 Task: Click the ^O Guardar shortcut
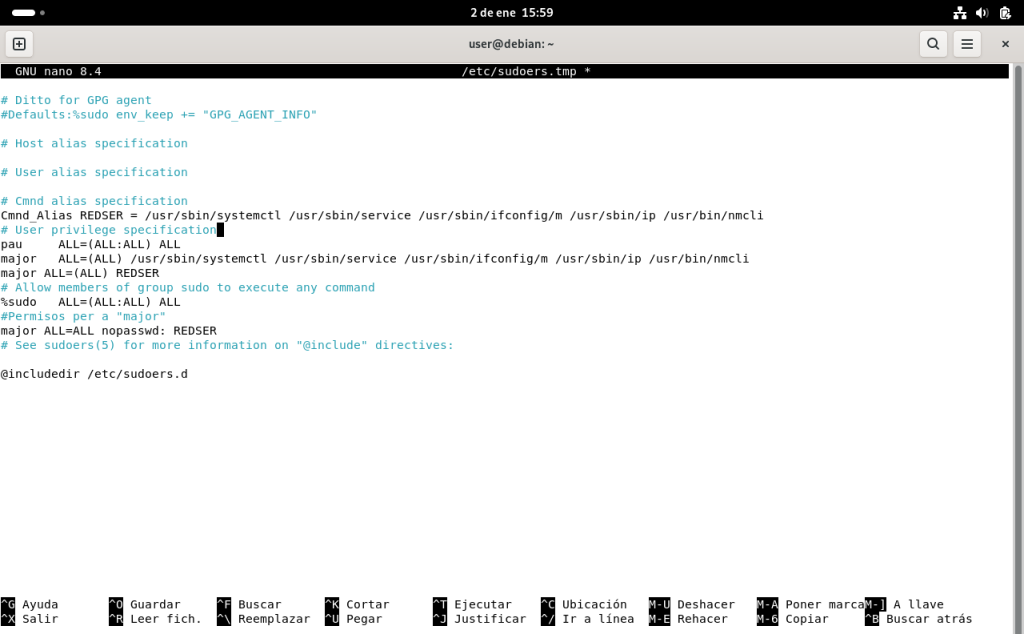click(145, 604)
